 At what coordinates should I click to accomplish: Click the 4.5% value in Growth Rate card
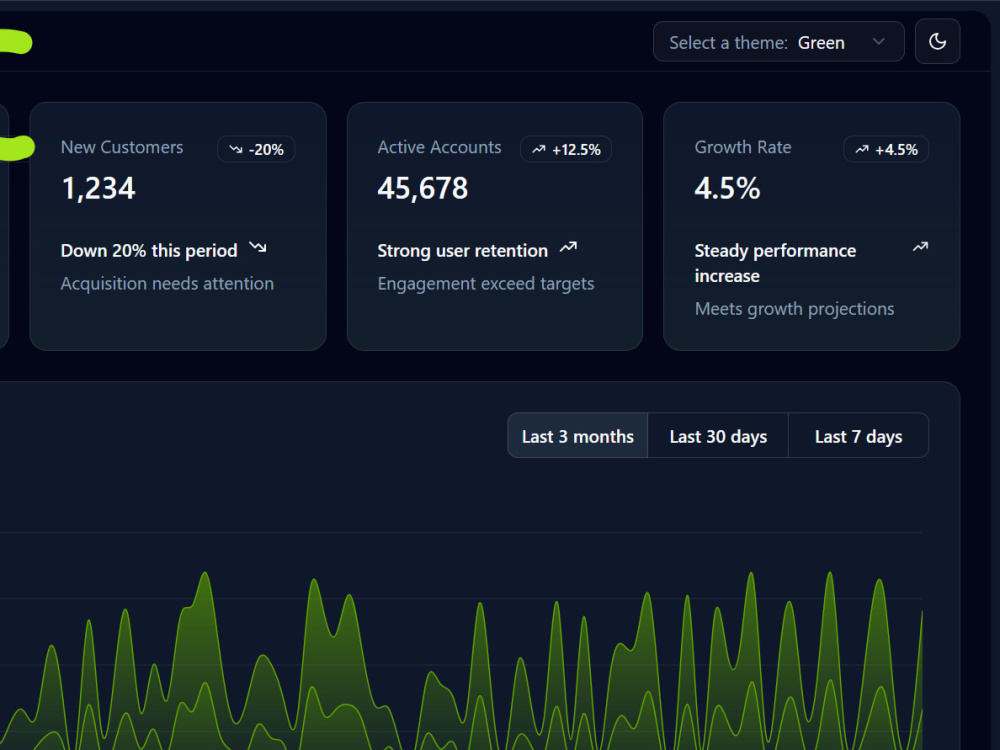pyautogui.click(x=727, y=189)
